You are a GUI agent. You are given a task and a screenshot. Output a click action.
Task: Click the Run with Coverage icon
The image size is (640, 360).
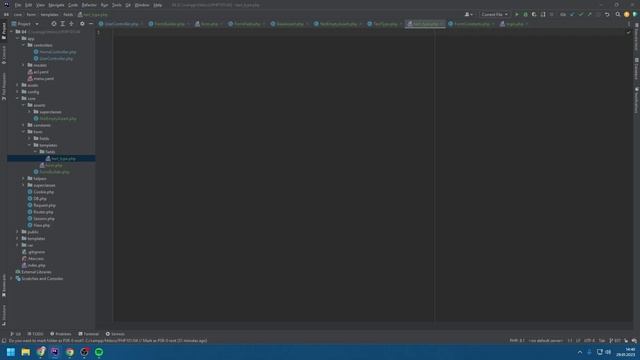tap(534, 14)
